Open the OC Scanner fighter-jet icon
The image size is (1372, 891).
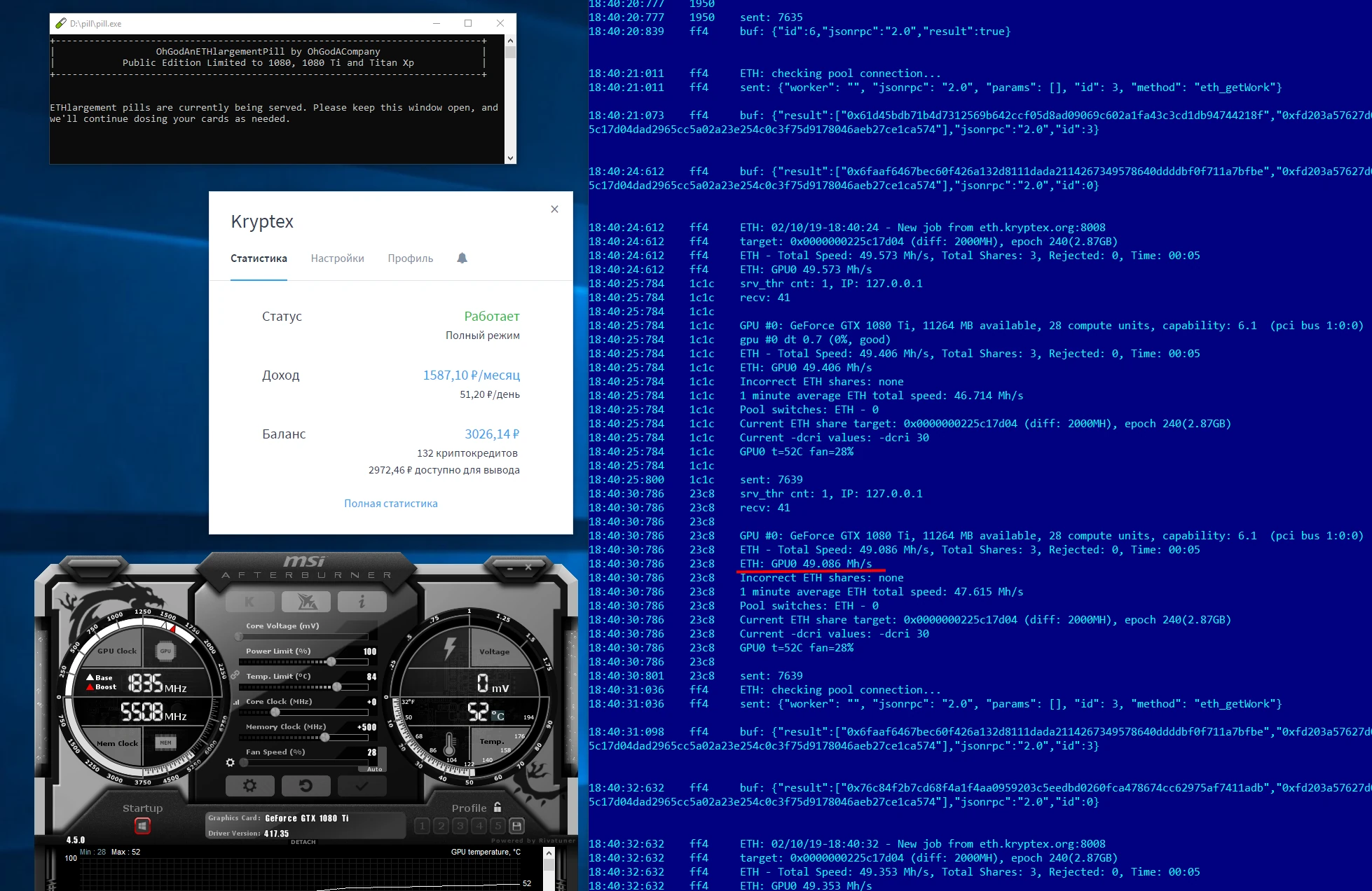pos(306,602)
